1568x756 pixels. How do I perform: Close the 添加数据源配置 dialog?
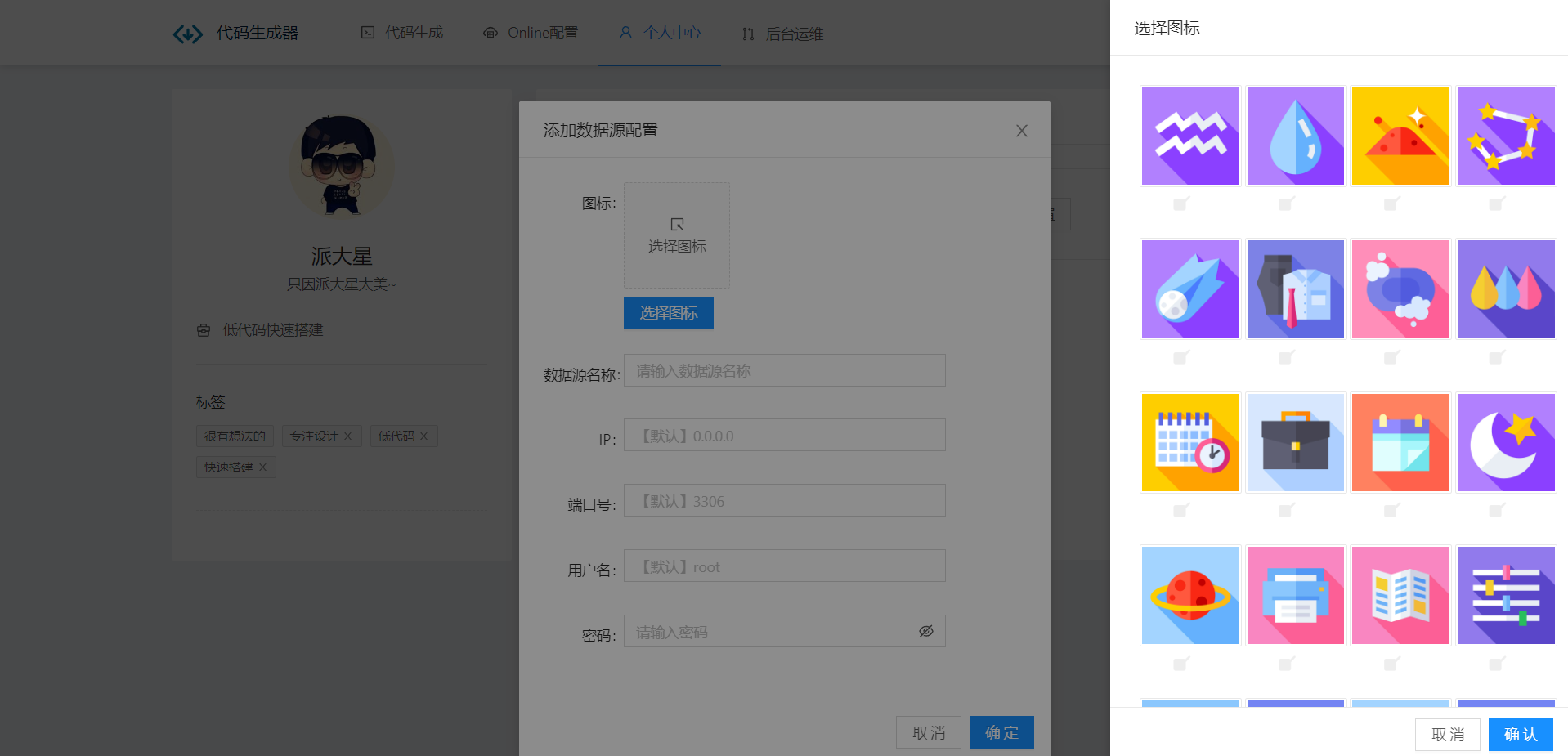tap(1022, 131)
